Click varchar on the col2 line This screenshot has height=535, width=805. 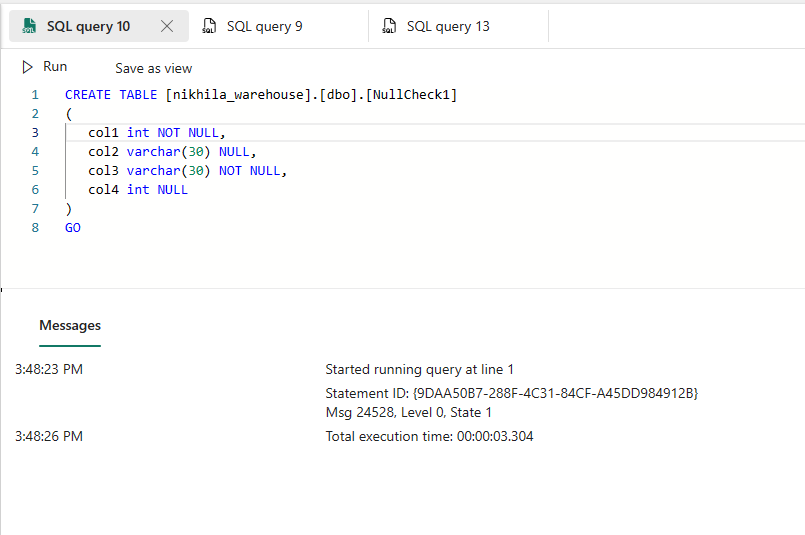click(x=154, y=152)
